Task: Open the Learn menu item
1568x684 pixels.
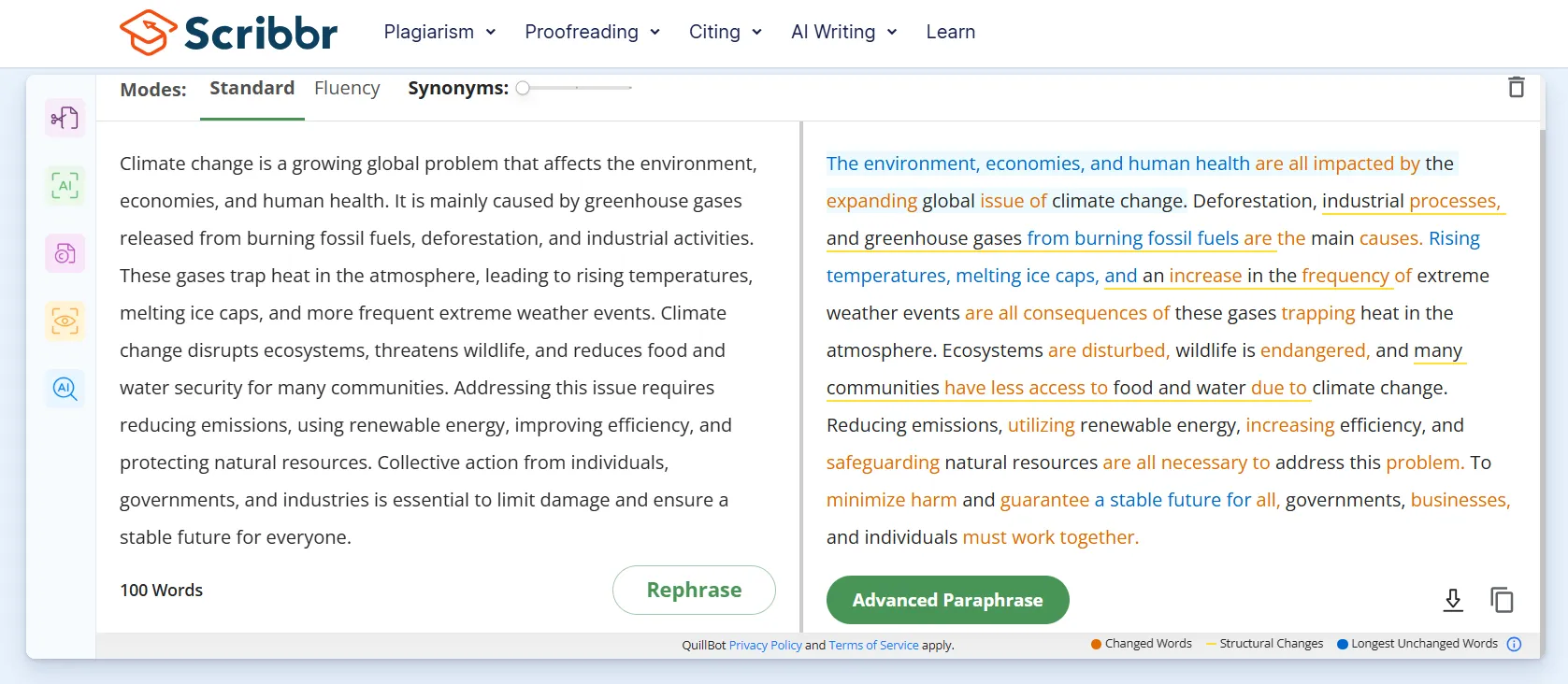Action: (x=950, y=32)
